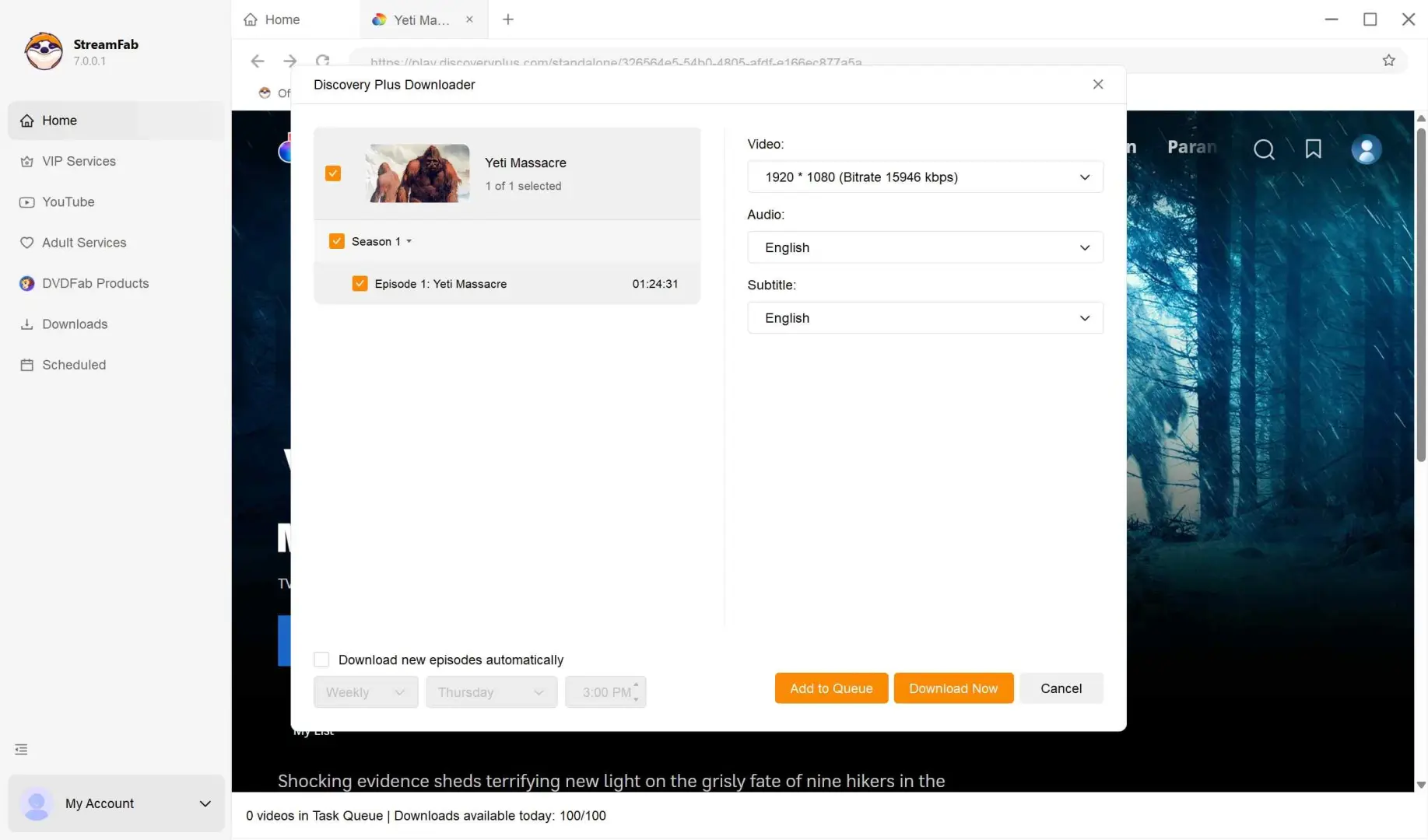Close the Discovery Plus Downloader dialog
This screenshot has height=840, width=1428.
[1097, 85]
